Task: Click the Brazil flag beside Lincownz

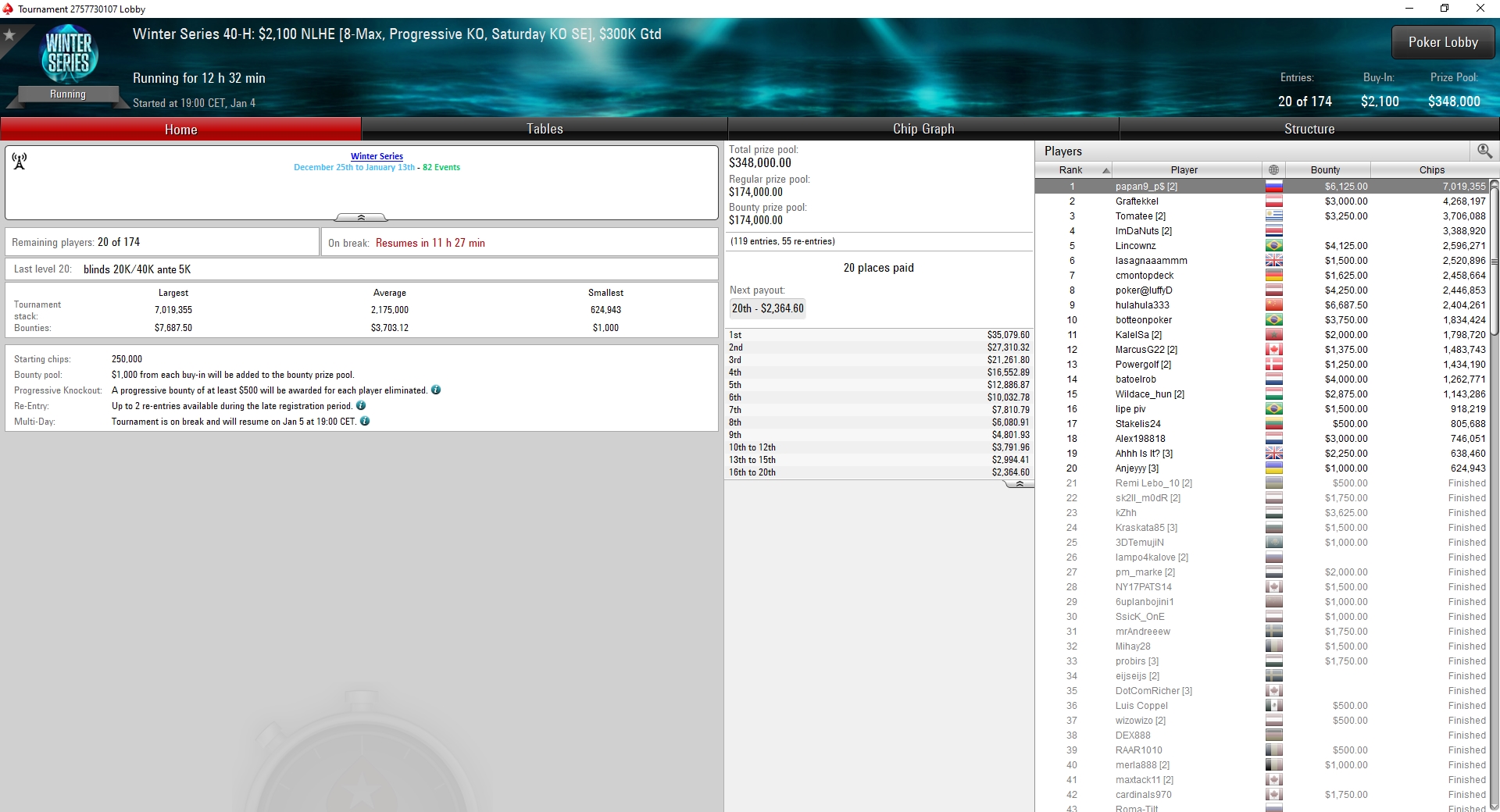Action: click(x=1274, y=246)
